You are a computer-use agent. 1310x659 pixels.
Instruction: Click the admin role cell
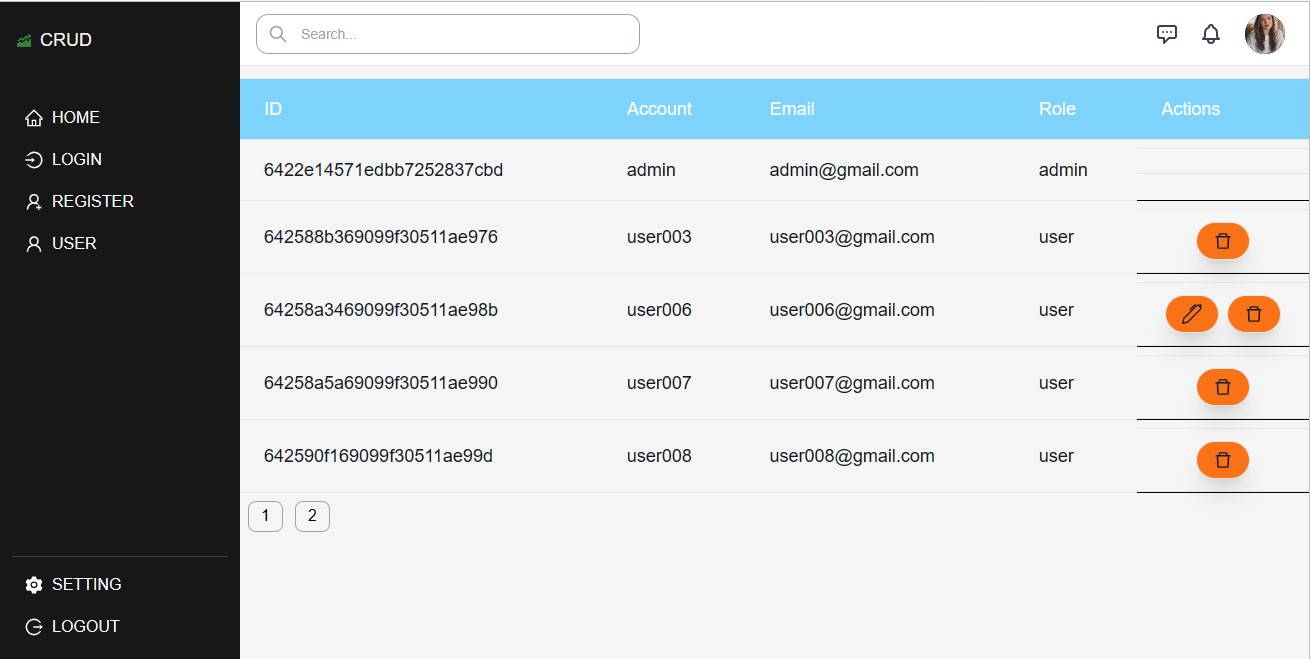pyautogui.click(x=1063, y=170)
